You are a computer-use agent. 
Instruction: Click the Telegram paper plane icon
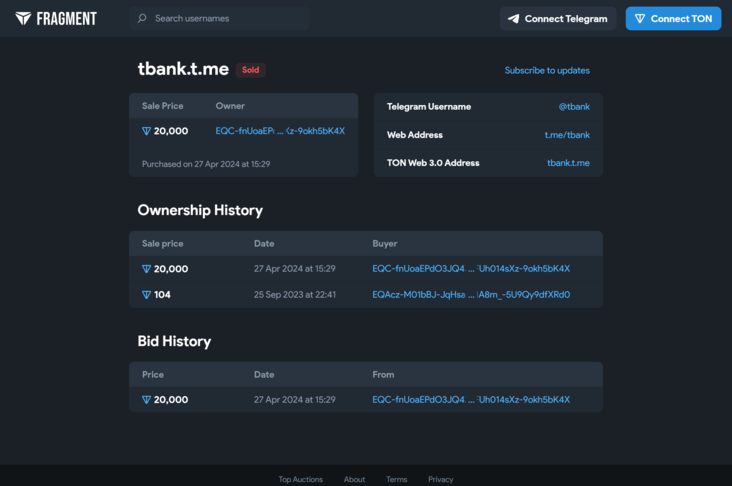[513, 18]
